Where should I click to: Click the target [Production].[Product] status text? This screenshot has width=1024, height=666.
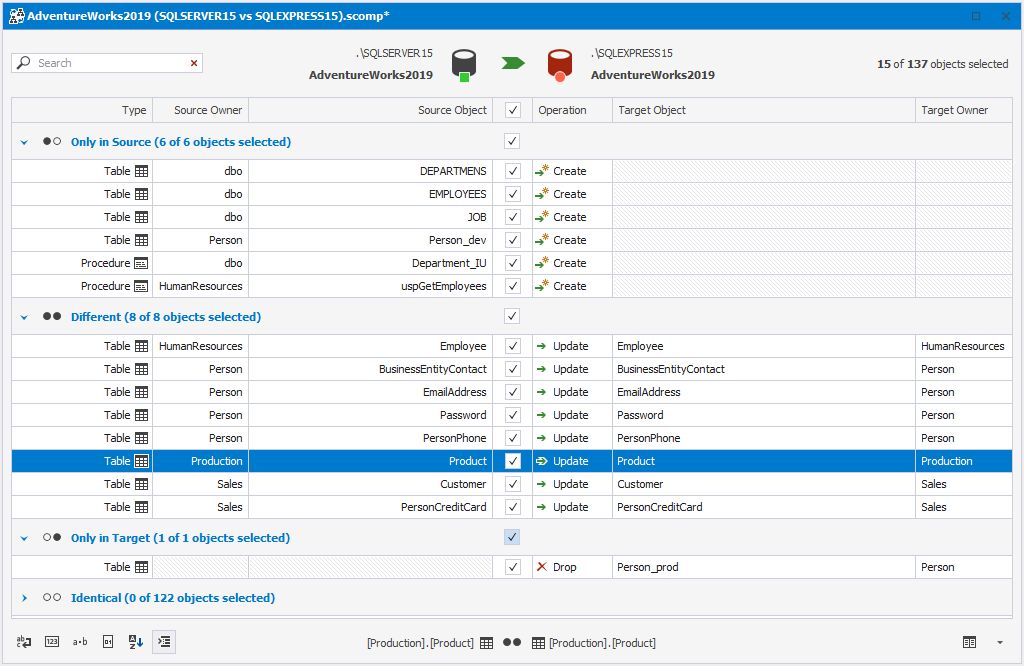tap(602, 643)
